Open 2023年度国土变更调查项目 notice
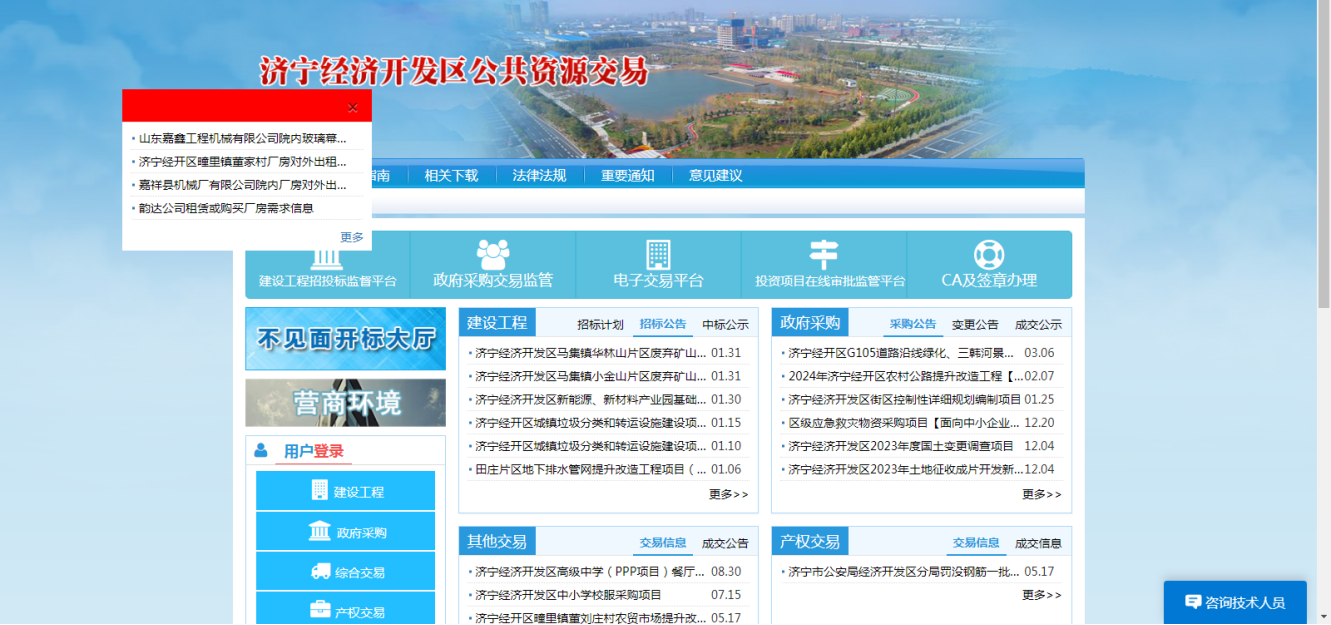This screenshot has width=1331, height=625. pyautogui.click(x=901, y=446)
